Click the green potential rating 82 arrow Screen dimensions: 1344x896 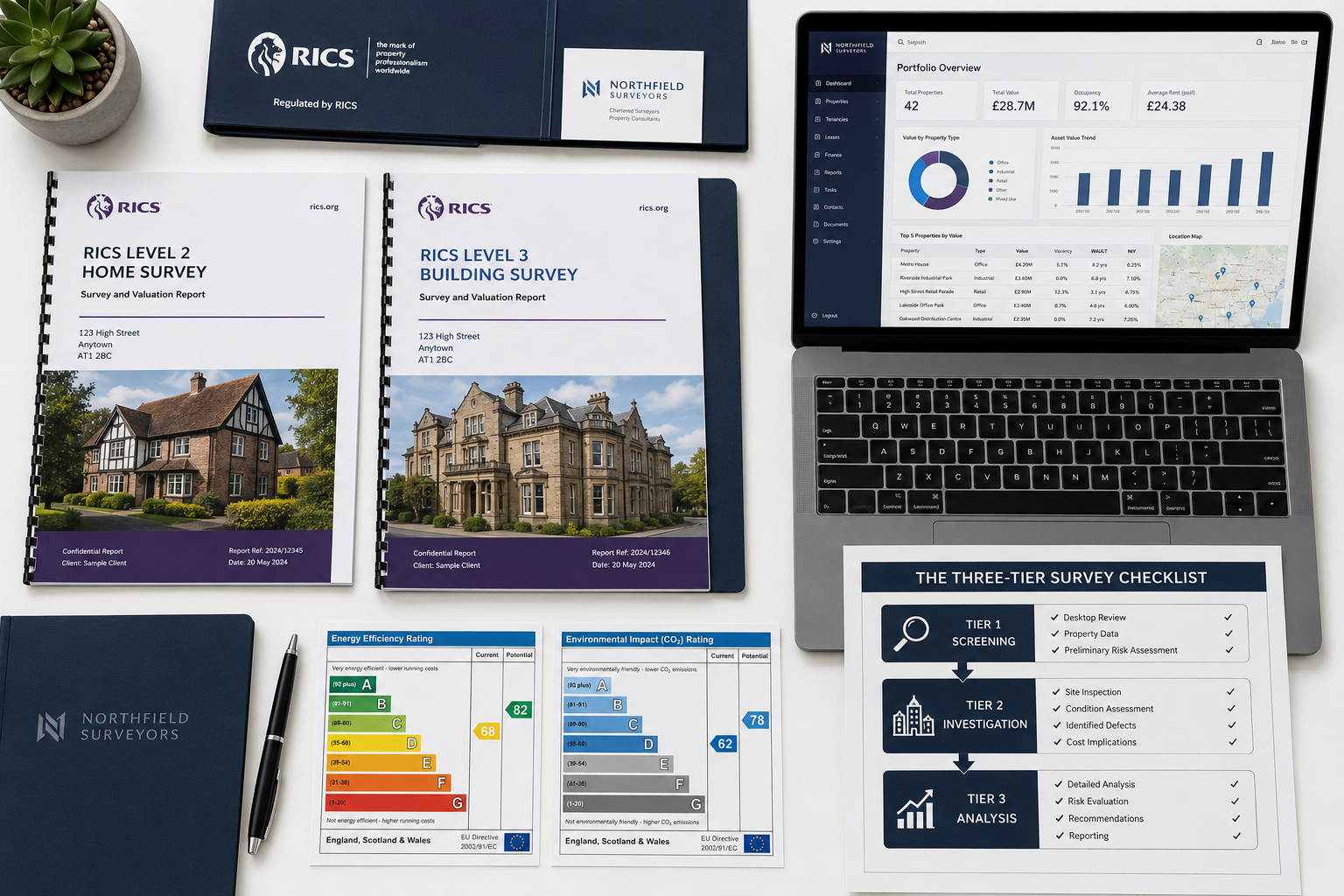[519, 710]
